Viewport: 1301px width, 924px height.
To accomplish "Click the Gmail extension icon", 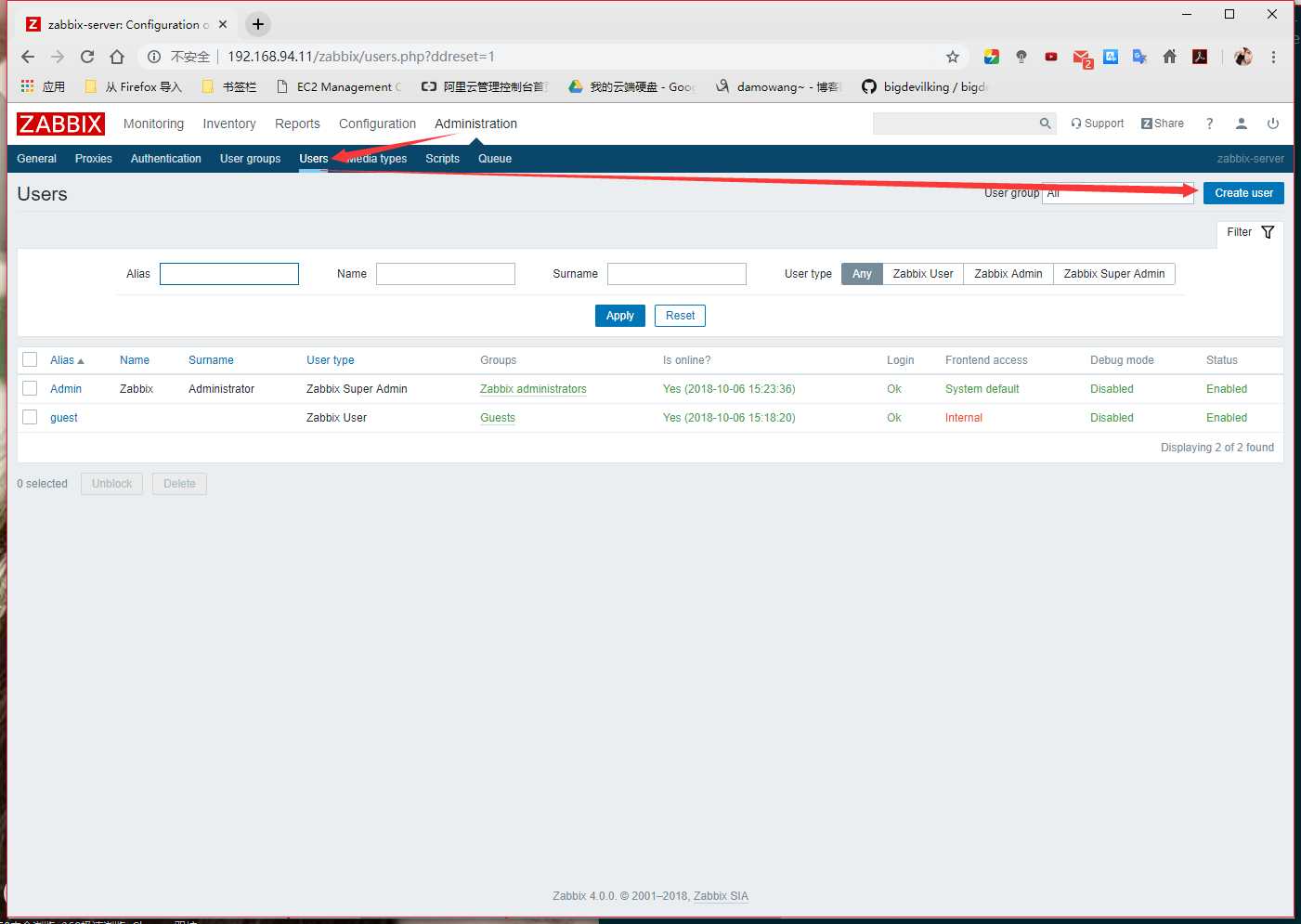I will coord(1082,58).
